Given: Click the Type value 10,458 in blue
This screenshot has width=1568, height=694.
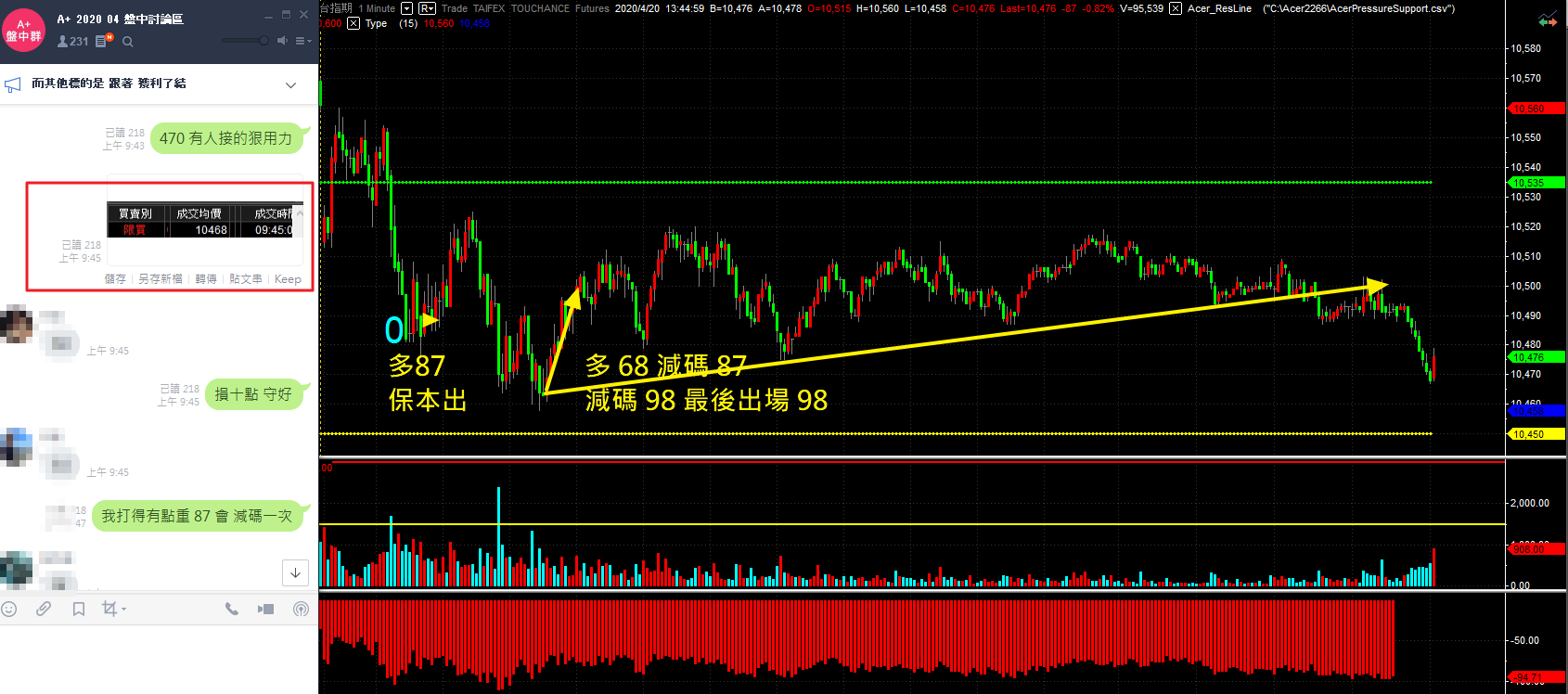Looking at the screenshot, I should 474,23.
